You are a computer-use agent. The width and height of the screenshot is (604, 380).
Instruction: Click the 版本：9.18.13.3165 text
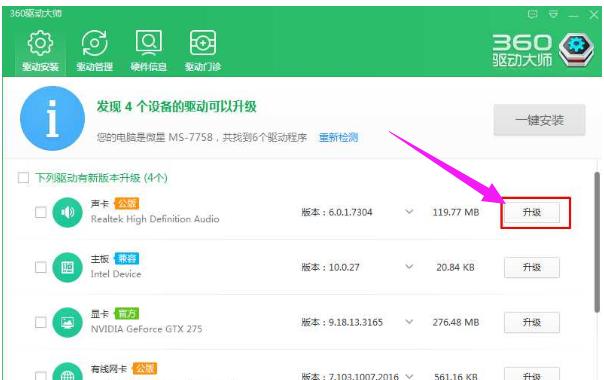click(342, 322)
